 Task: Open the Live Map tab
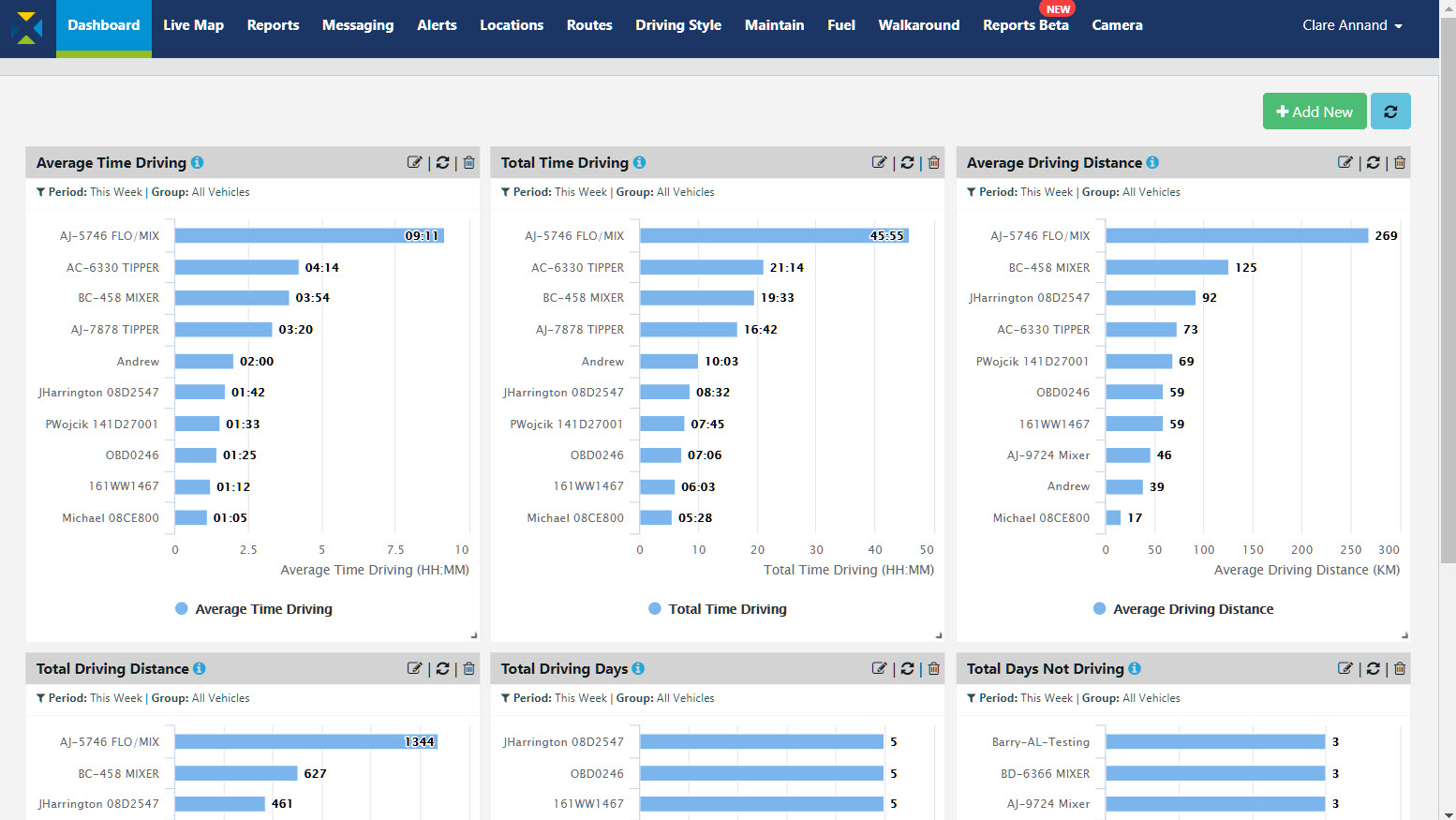[x=193, y=25]
